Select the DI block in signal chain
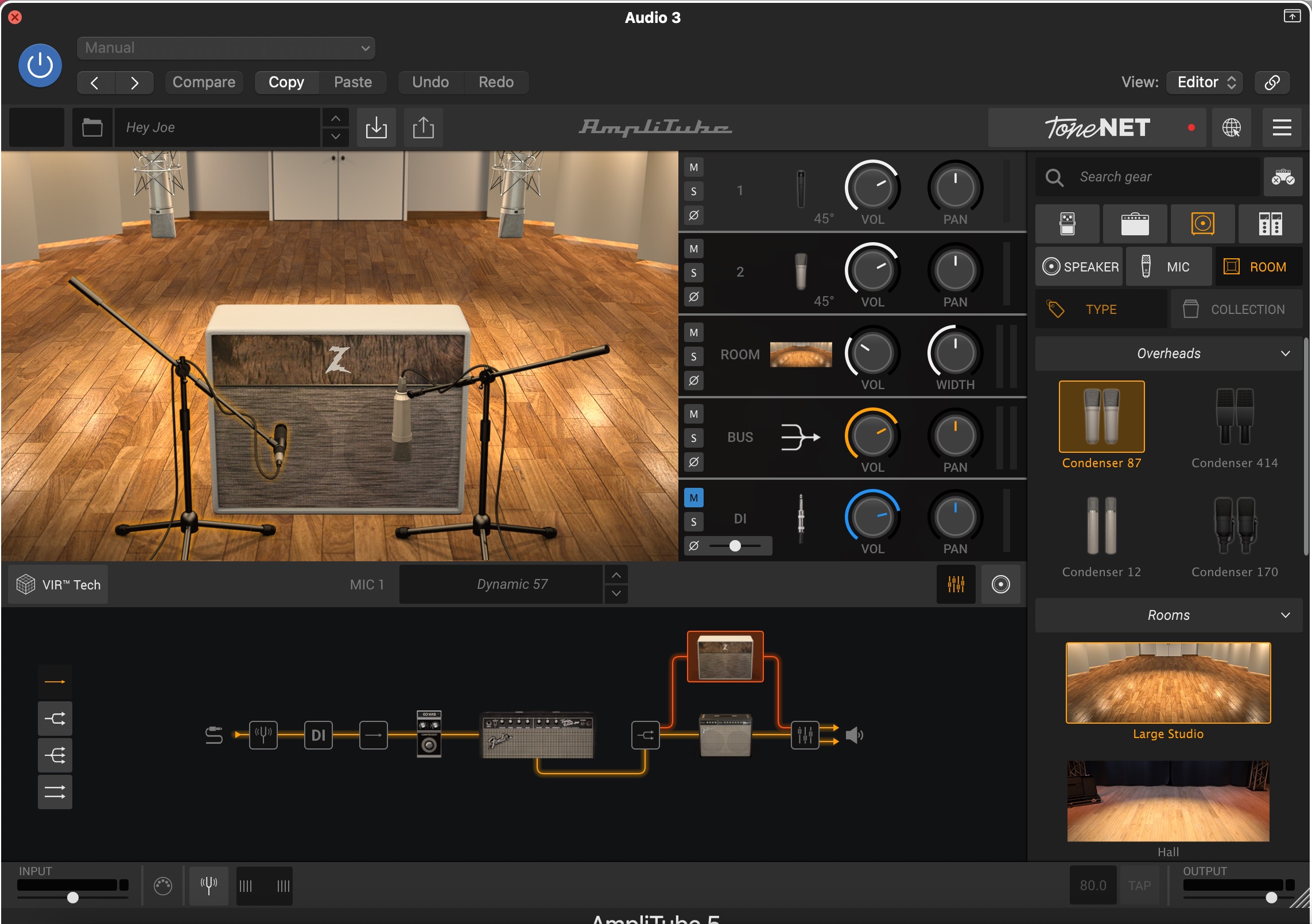The image size is (1312, 924). (318, 735)
